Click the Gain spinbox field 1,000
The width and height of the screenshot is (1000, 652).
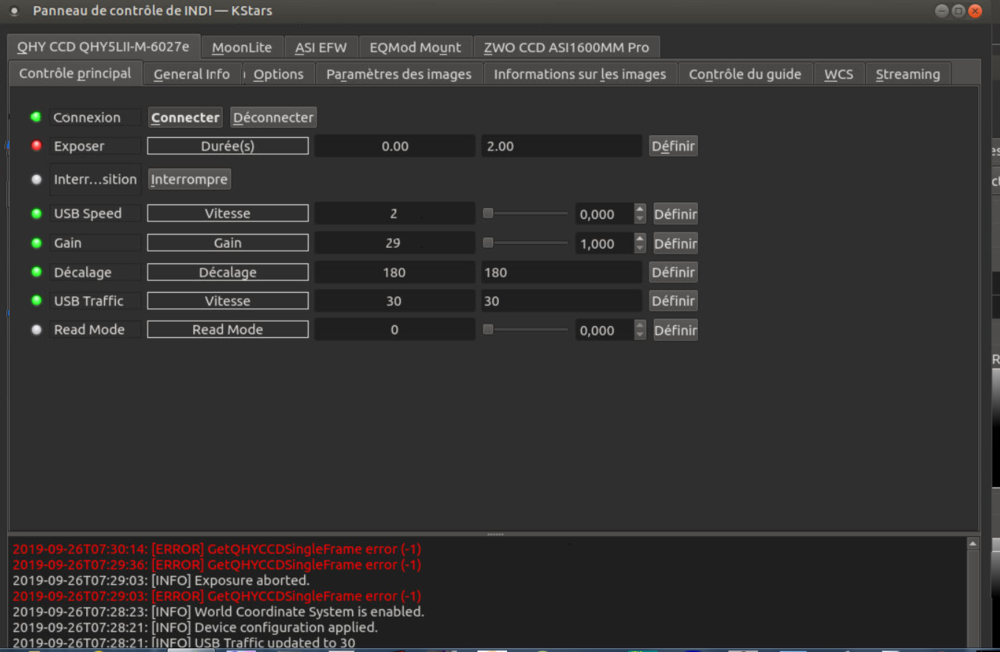605,244
